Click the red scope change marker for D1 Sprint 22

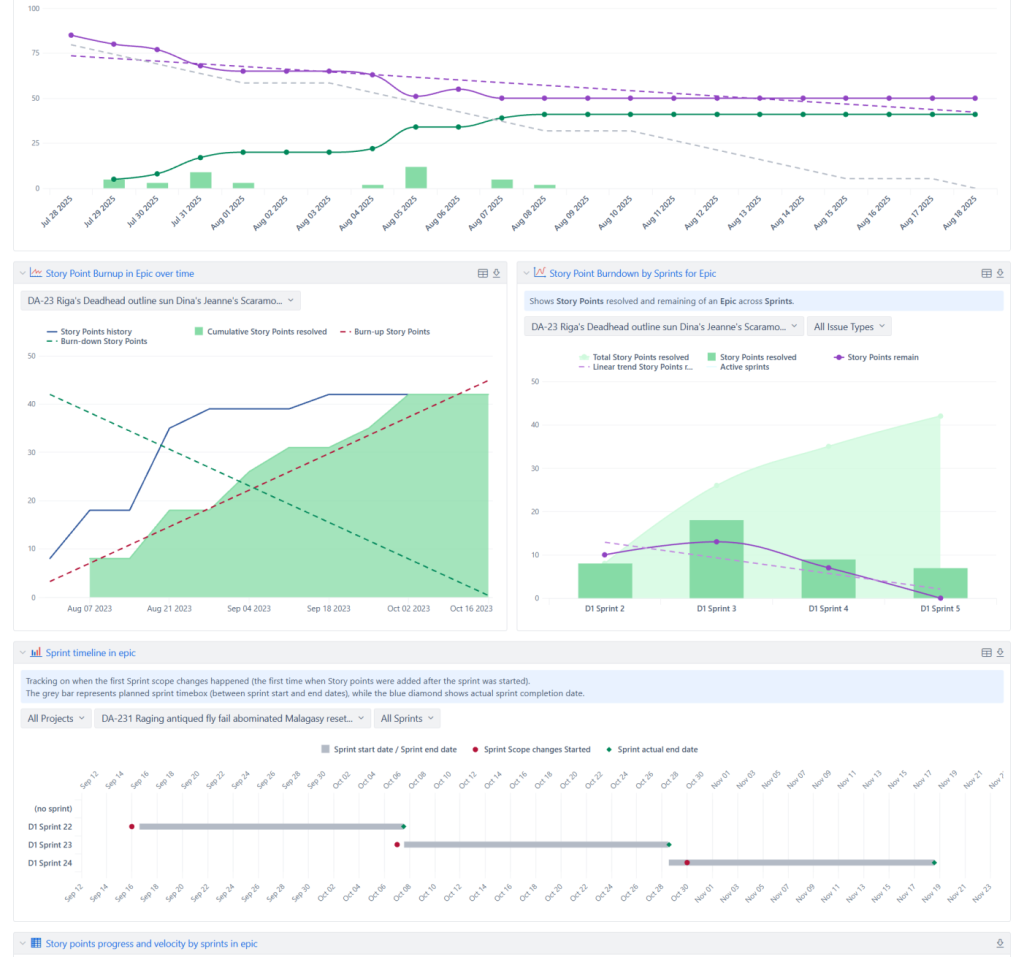[x=131, y=826]
